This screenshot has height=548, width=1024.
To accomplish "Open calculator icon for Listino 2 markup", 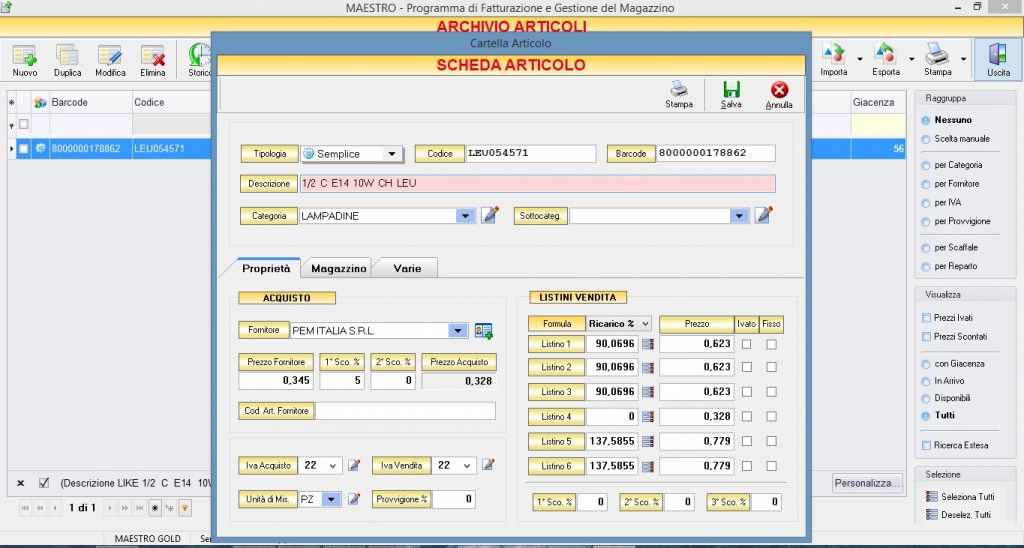I will 648,368.
